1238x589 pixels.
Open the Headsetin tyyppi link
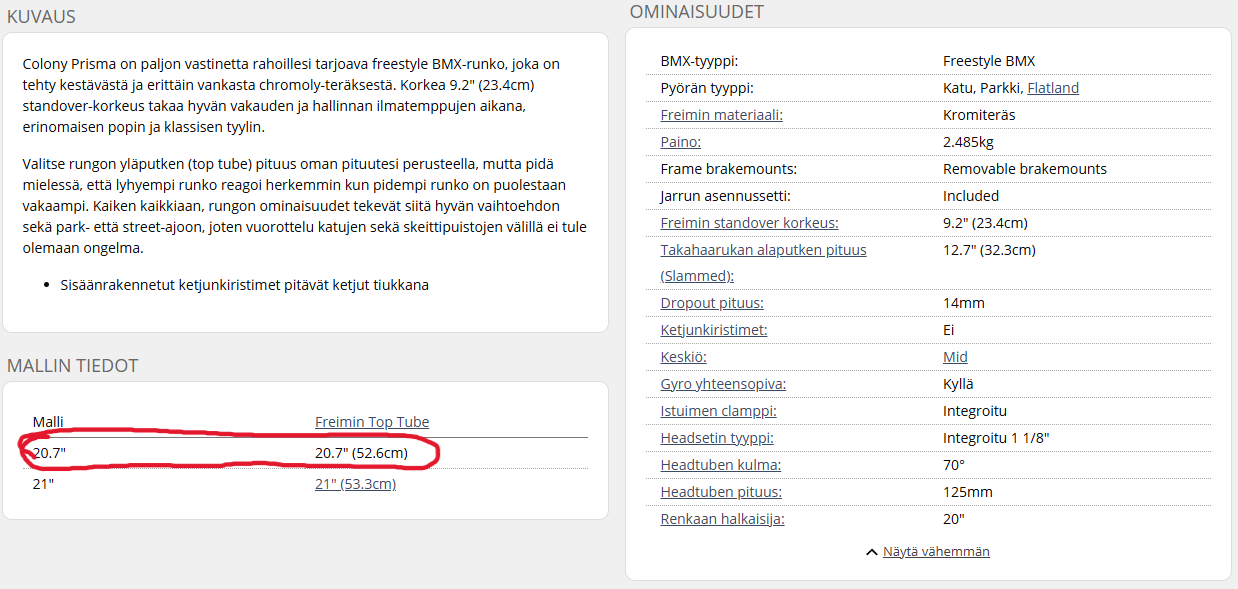[717, 438]
